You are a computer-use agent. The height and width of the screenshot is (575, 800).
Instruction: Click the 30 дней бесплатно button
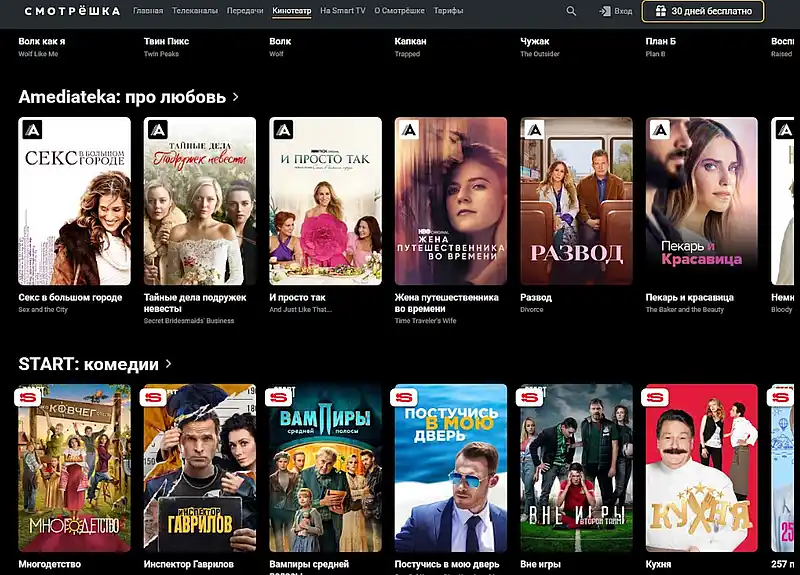point(703,11)
